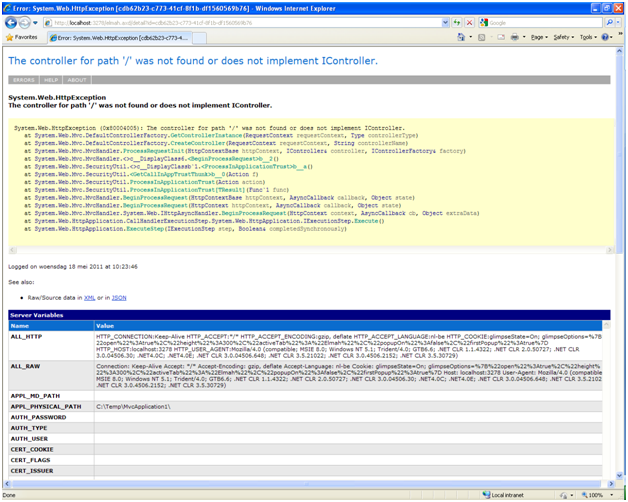Open the Home button dropdown arrow
628x502 pixels.
tap(471, 37)
